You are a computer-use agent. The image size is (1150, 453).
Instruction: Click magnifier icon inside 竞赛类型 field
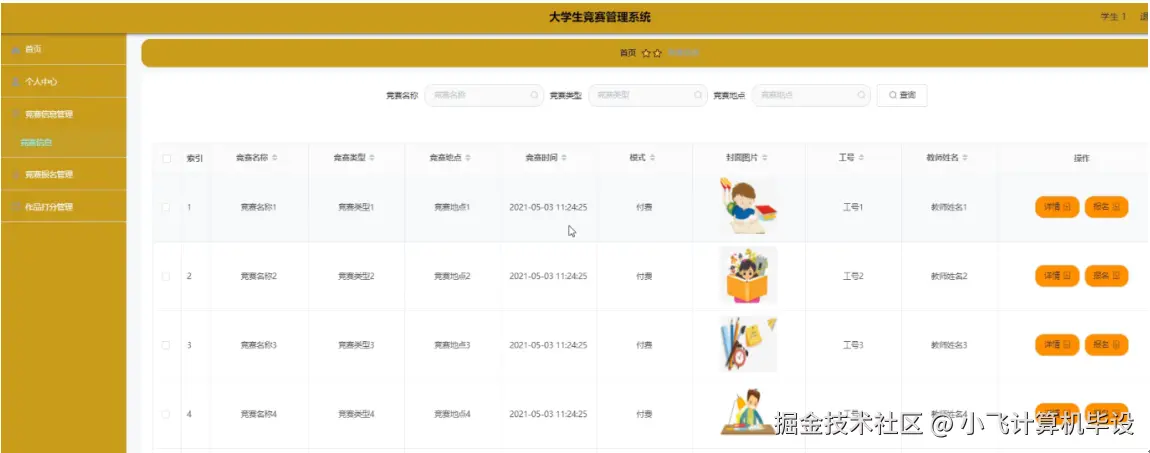tap(697, 95)
